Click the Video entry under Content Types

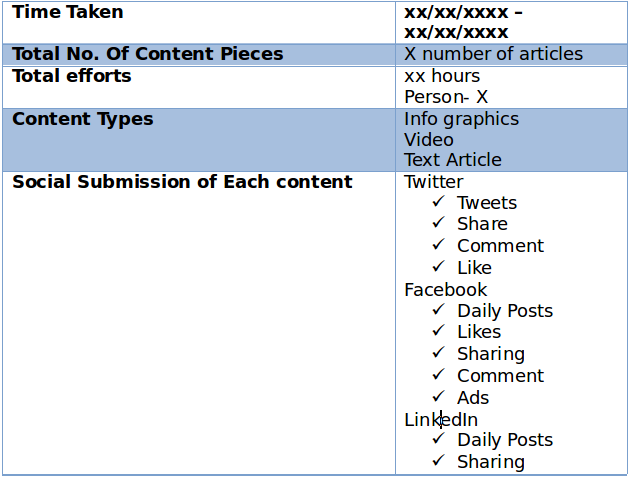point(429,140)
